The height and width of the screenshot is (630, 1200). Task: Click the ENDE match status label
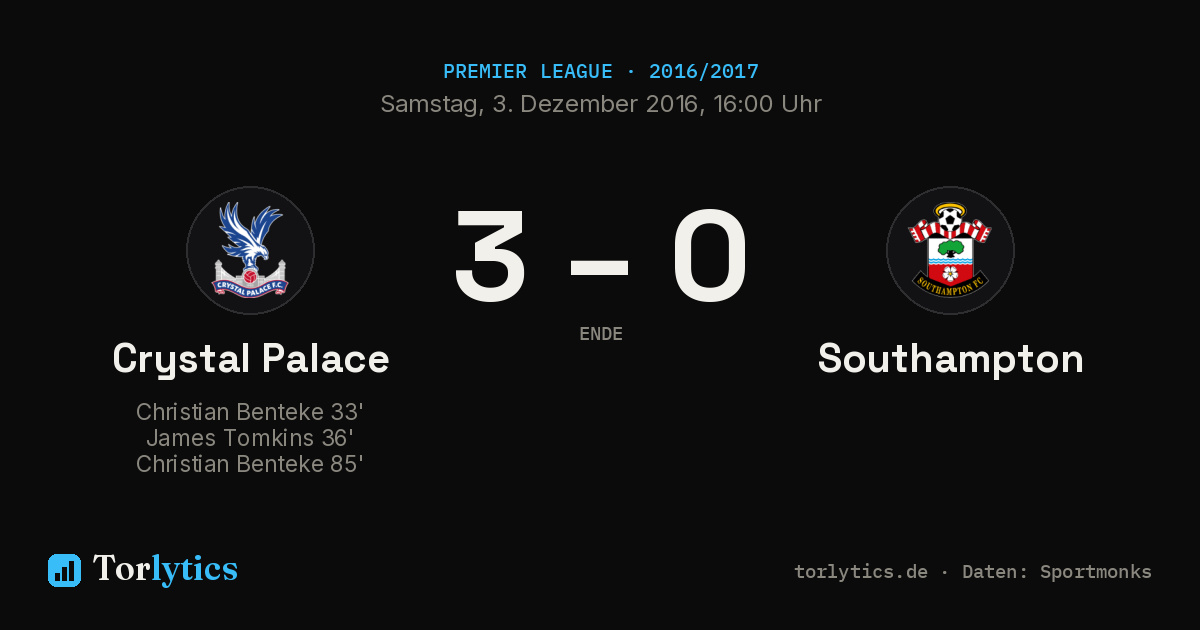(x=601, y=334)
